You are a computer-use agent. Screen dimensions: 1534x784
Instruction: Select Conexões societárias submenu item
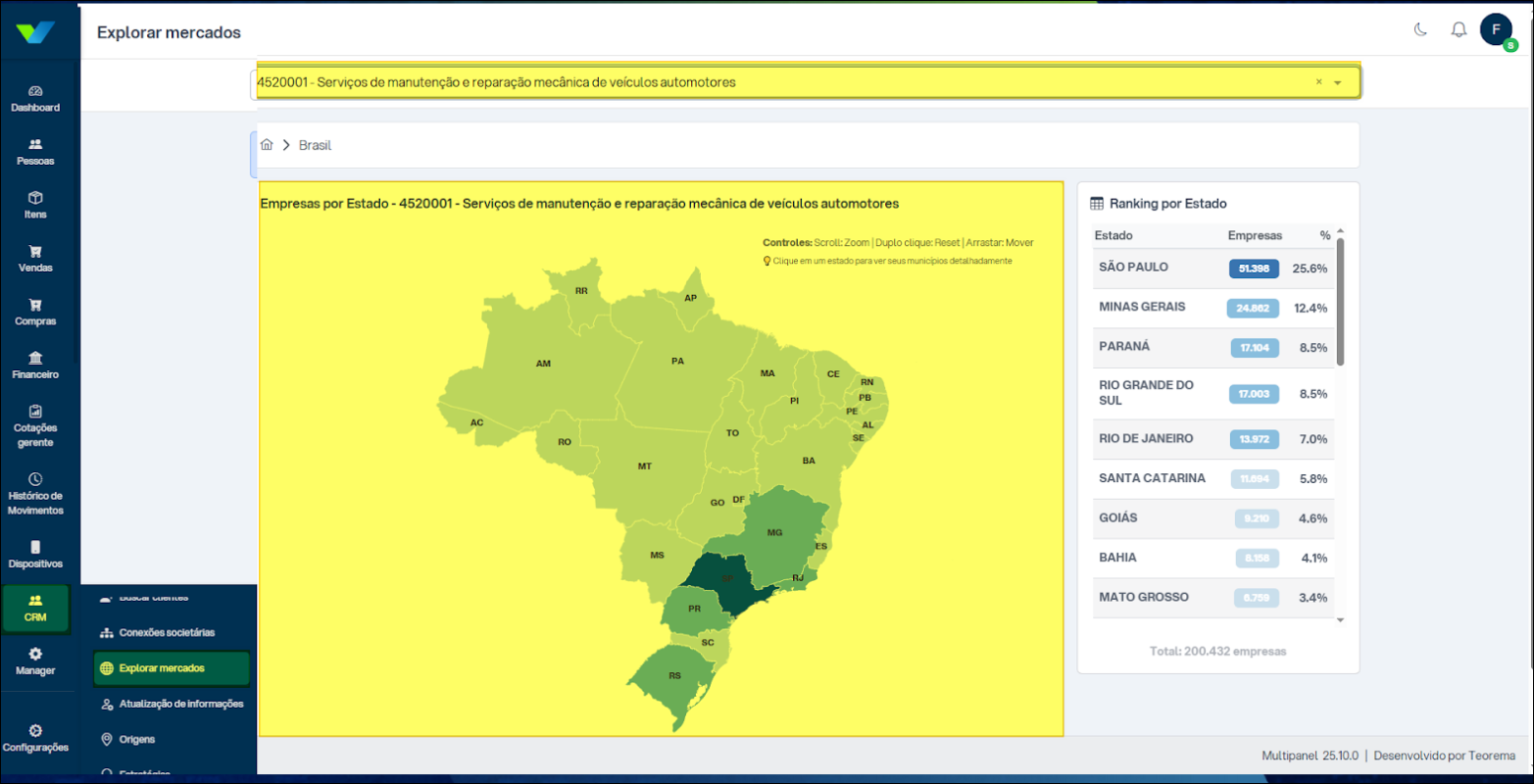coord(167,633)
